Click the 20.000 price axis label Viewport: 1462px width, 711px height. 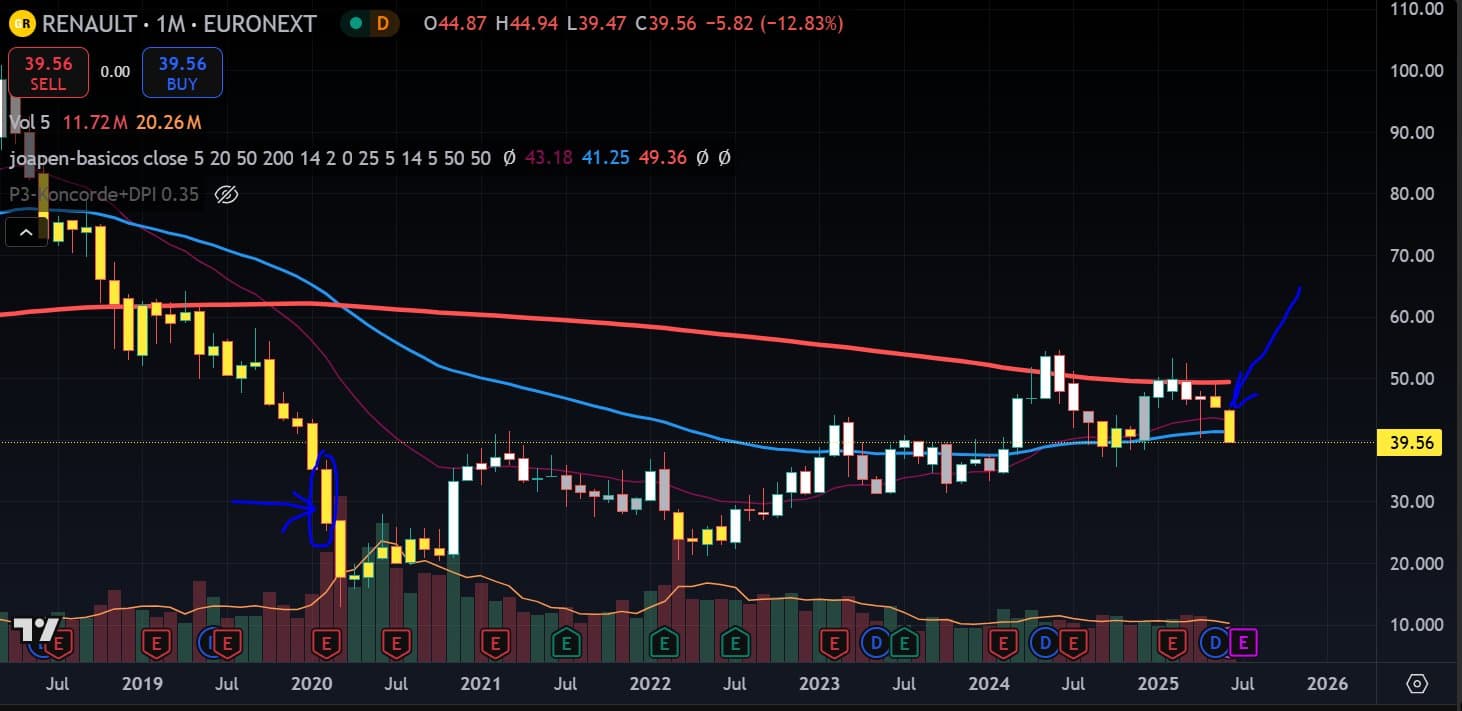(x=1415, y=564)
